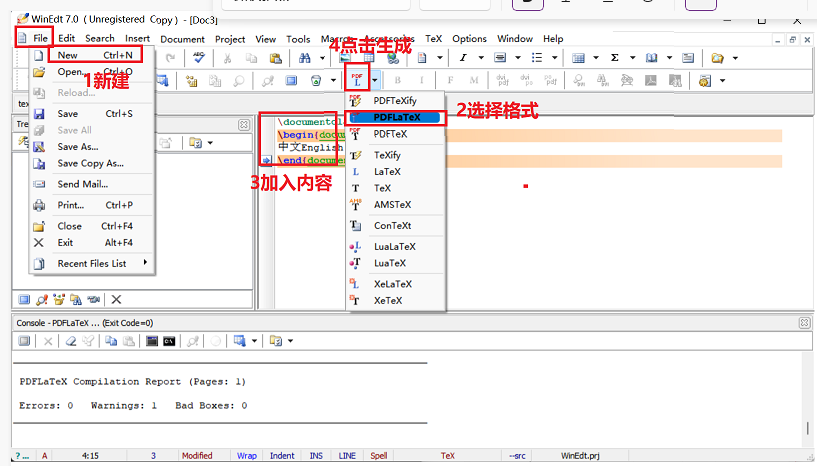The width and height of the screenshot is (817, 466).
Task: Click the green recycle bin toolbar icon
Action: 316,81
